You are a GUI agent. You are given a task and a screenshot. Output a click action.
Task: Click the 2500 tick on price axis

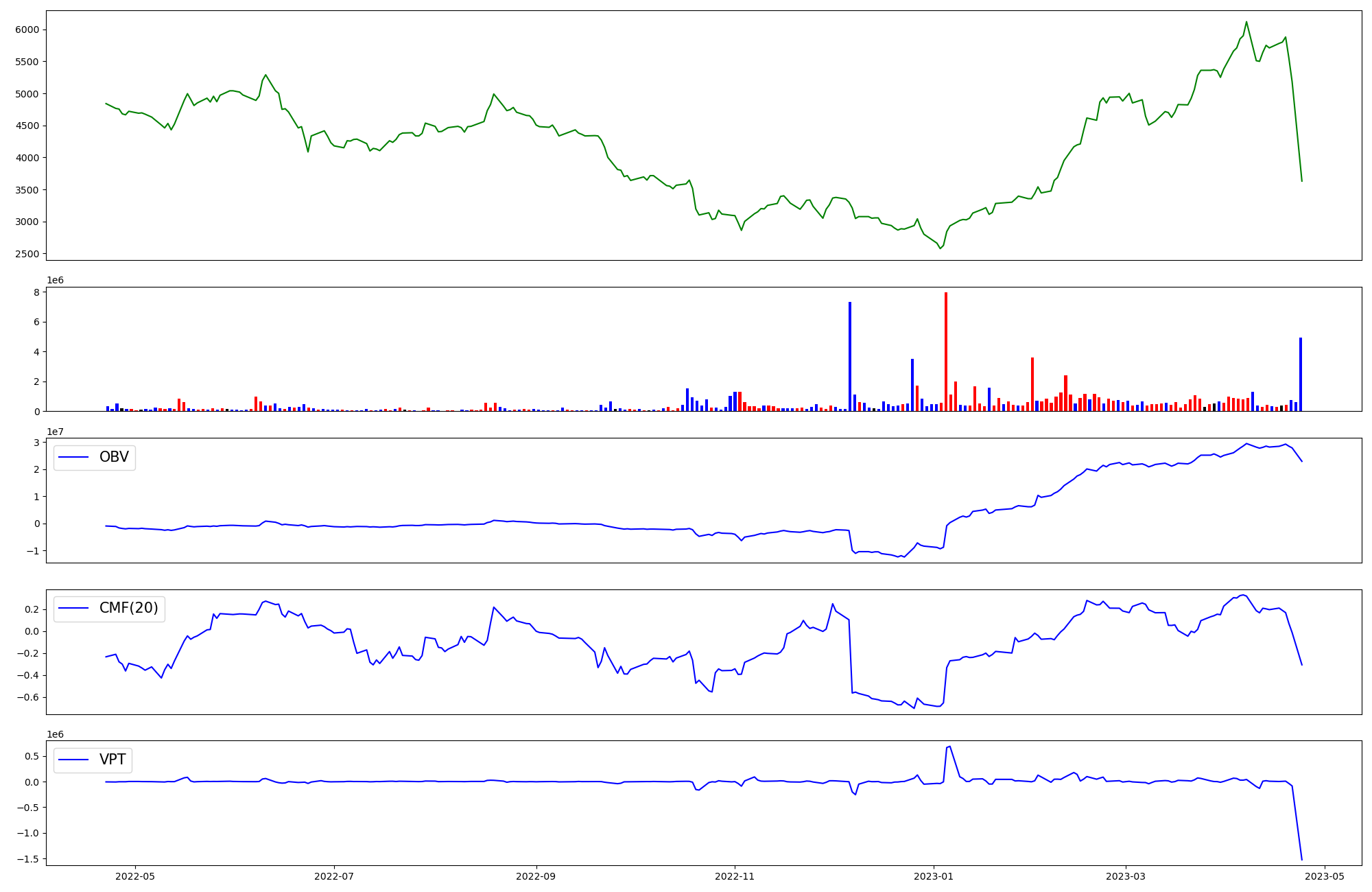pyautogui.click(x=28, y=254)
